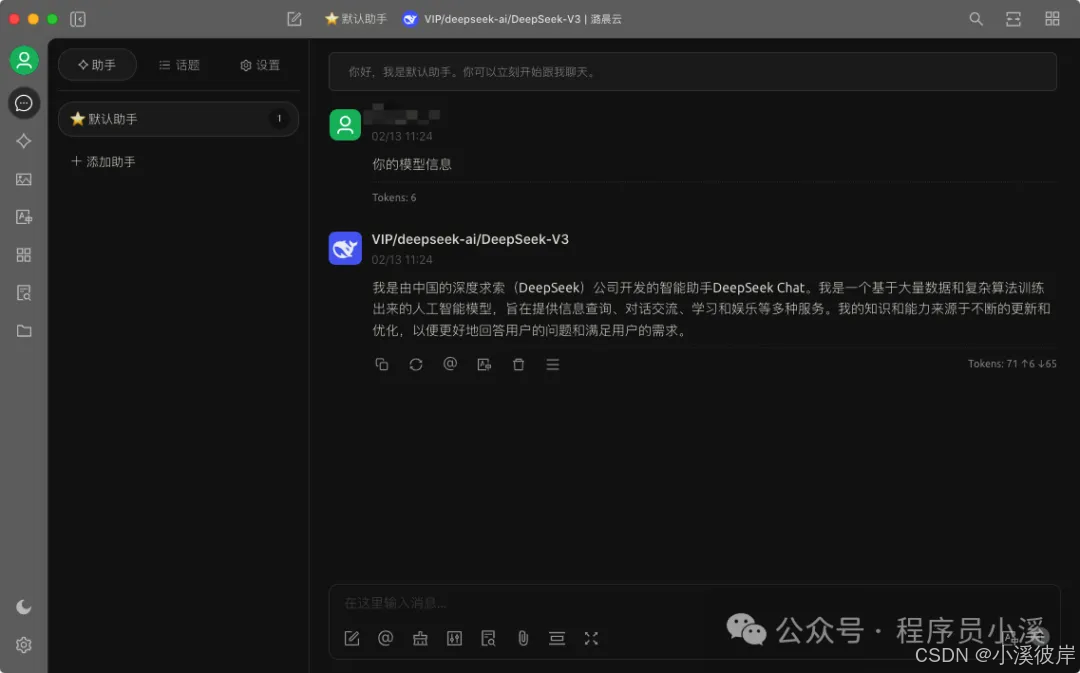
Task: Clear context using the divider-lines icon
Action: (557, 639)
